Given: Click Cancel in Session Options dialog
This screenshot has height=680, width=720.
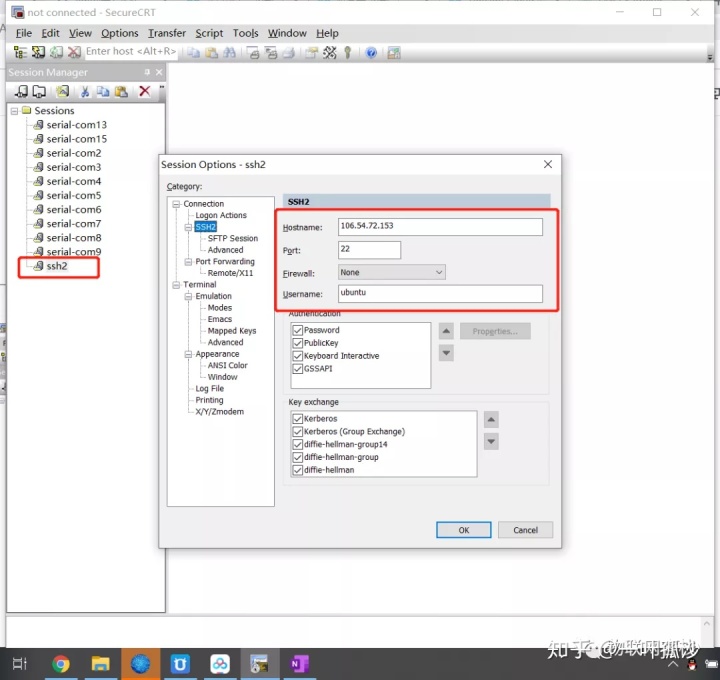Looking at the screenshot, I should pyautogui.click(x=525, y=530).
